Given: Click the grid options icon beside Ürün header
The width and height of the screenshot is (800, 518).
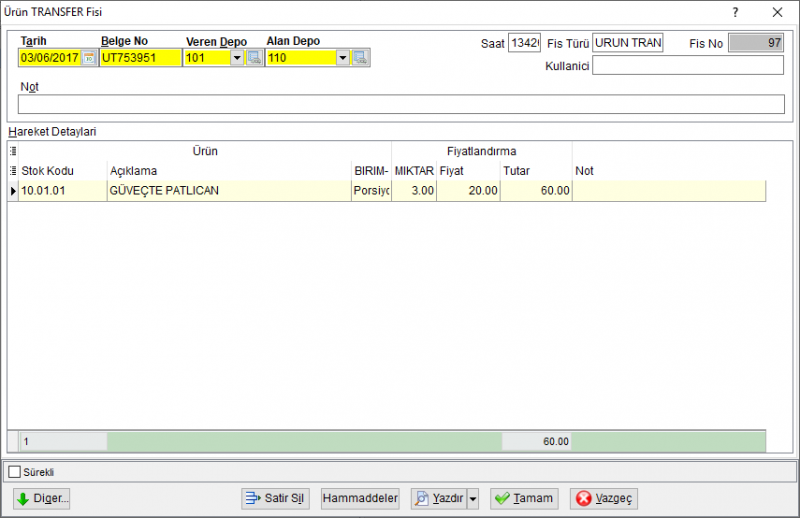Looking at the screenshot, I should tap(13, 151).
